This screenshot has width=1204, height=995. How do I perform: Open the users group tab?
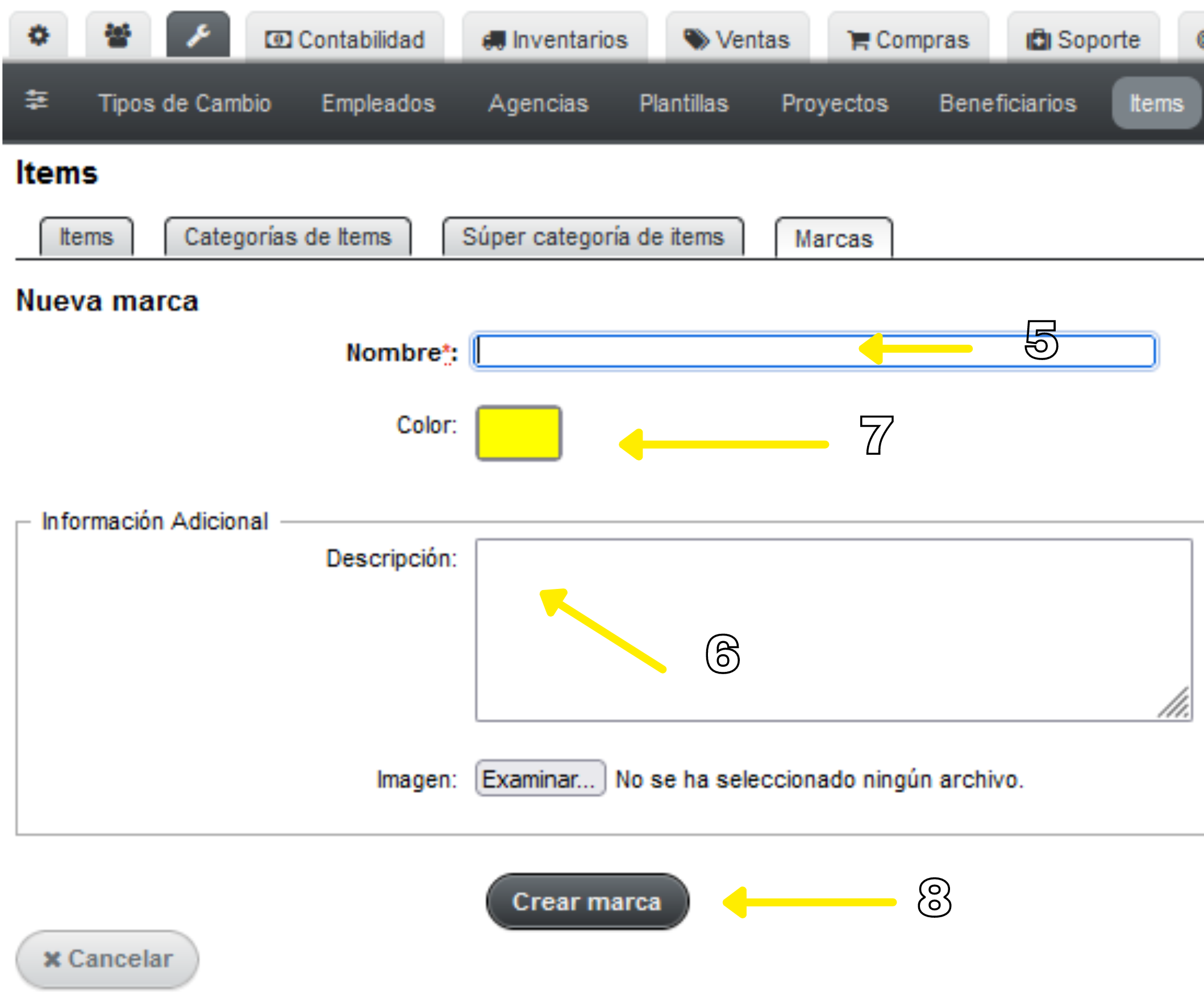tap(118, 36)
